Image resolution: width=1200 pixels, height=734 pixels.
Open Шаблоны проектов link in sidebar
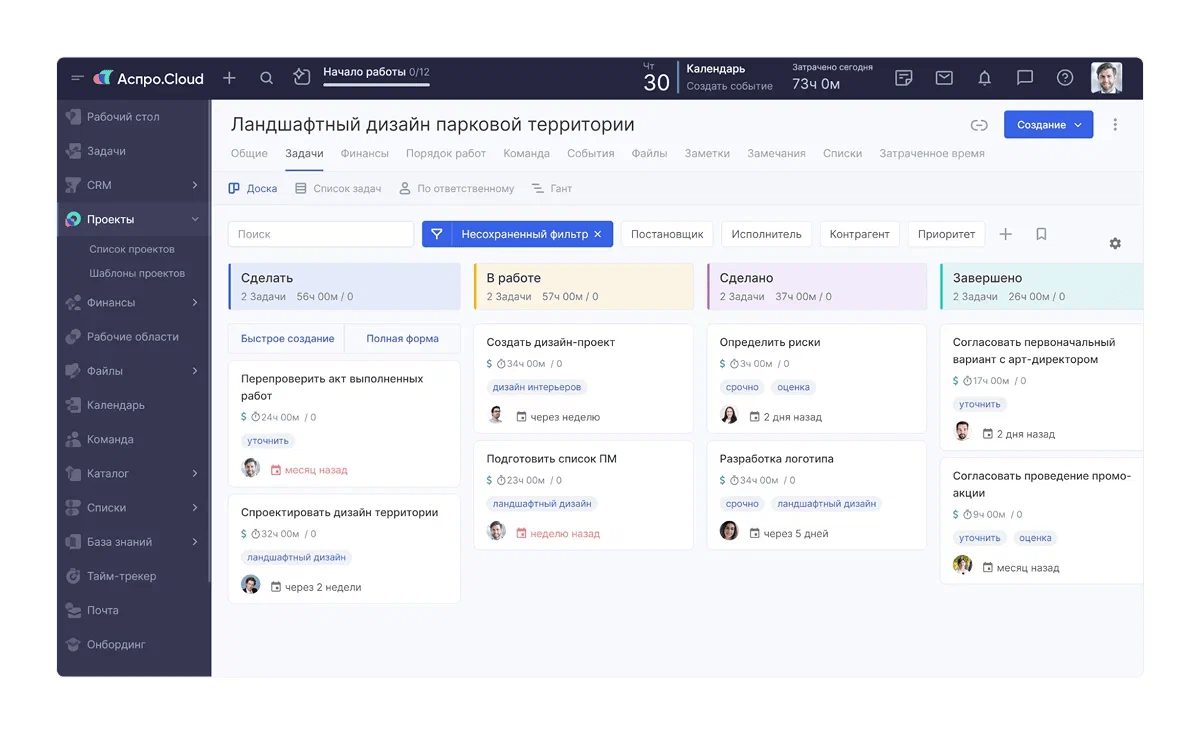(136, 273)
